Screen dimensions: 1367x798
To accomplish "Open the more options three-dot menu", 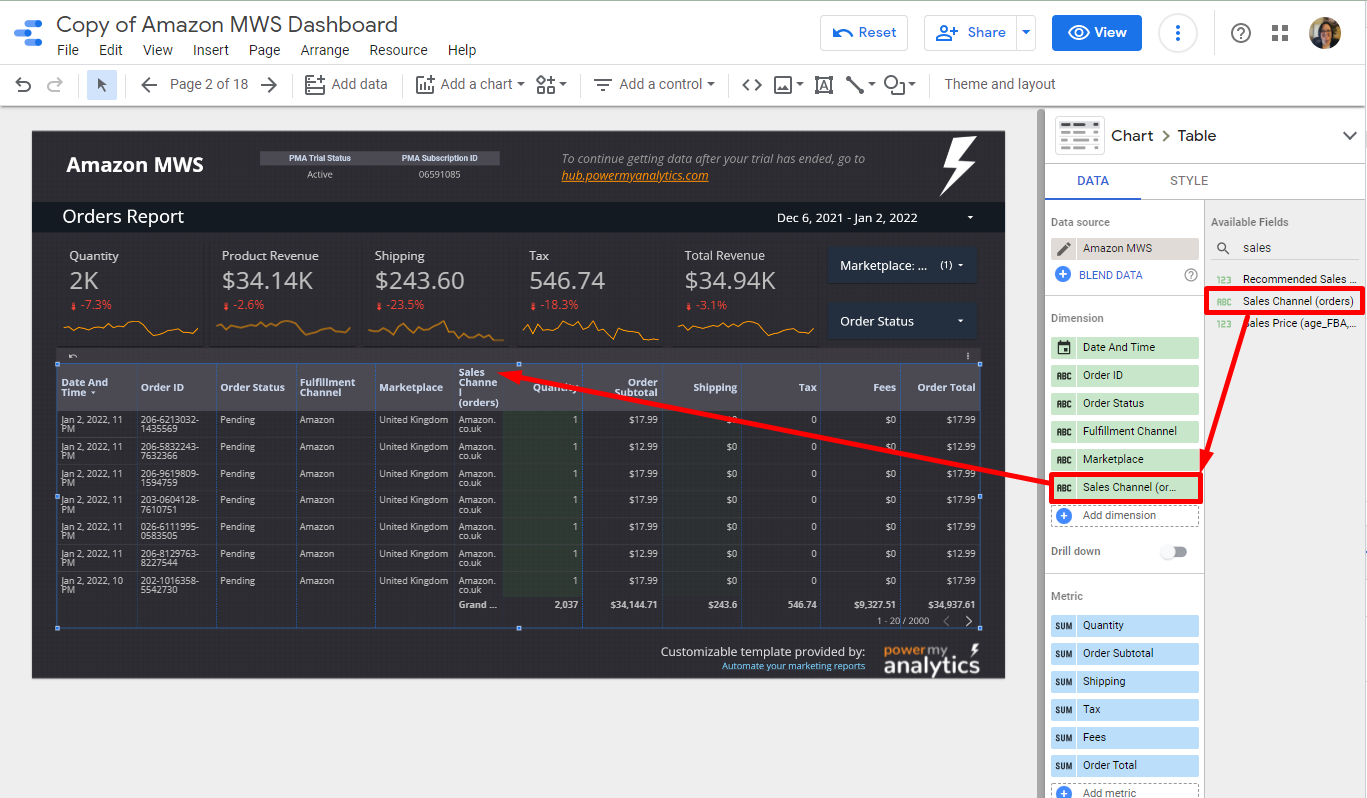I will pos(1178,33).
